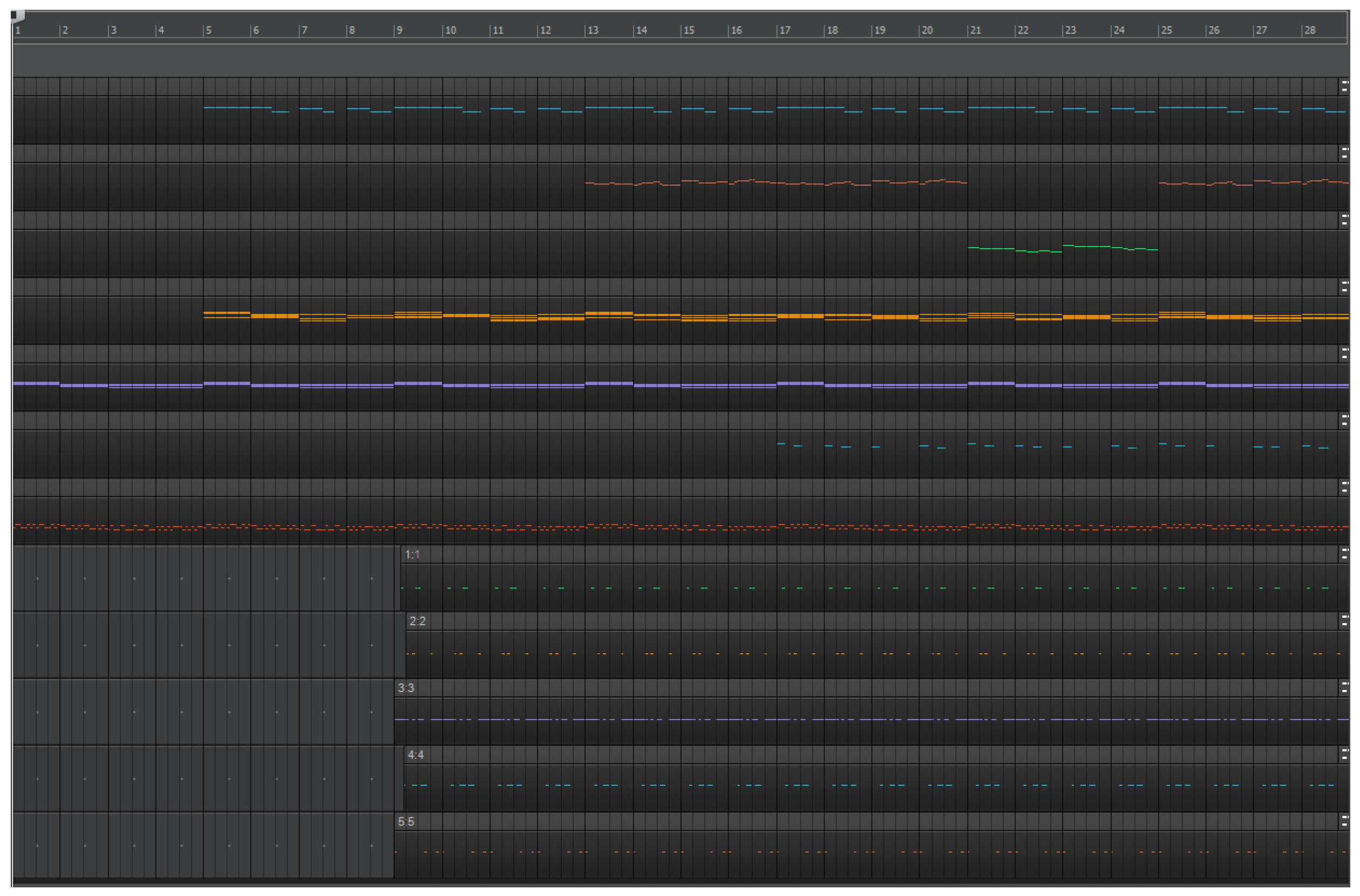1360x896 pixels.
Task: Click the handle icon on the 5:5 clip
Action: pos(1344,822)
